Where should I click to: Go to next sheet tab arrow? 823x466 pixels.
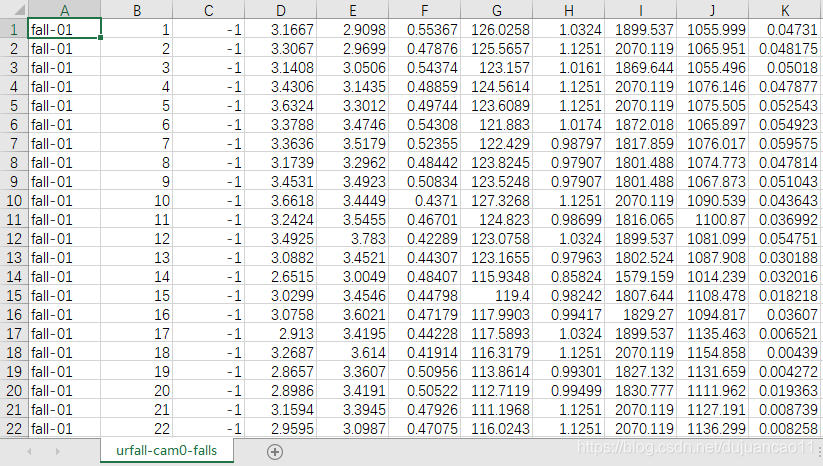(x=58, y=451)
